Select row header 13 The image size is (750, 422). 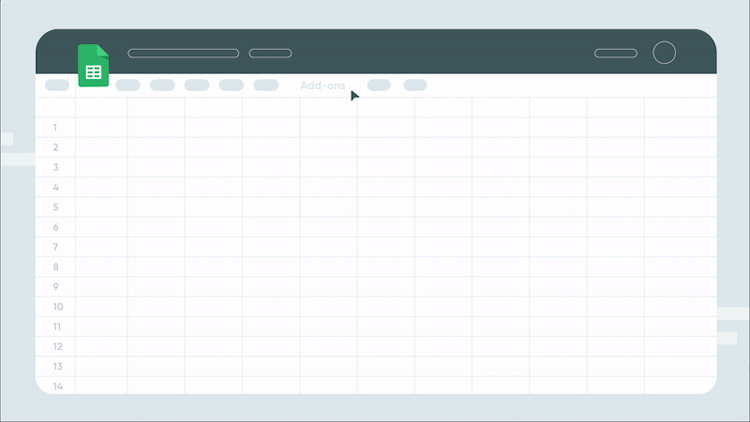click(x=57, y=366)
